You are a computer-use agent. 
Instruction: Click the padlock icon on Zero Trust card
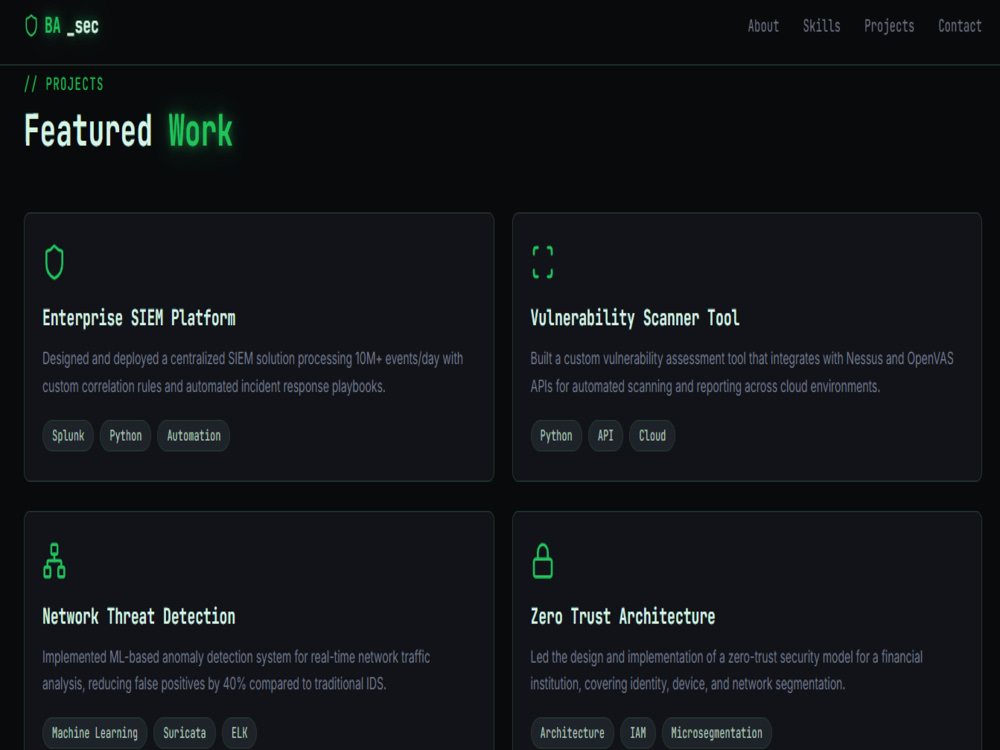tap(543, 561)
